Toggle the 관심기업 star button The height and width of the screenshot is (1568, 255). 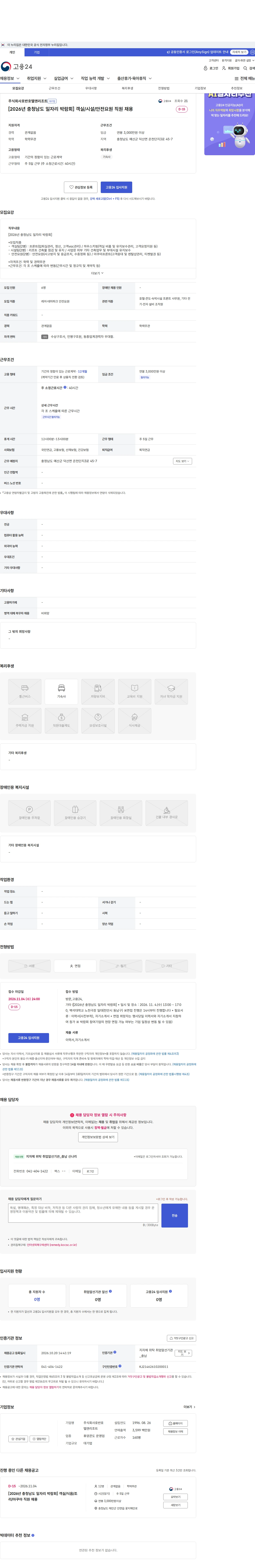click(18, 1439)
